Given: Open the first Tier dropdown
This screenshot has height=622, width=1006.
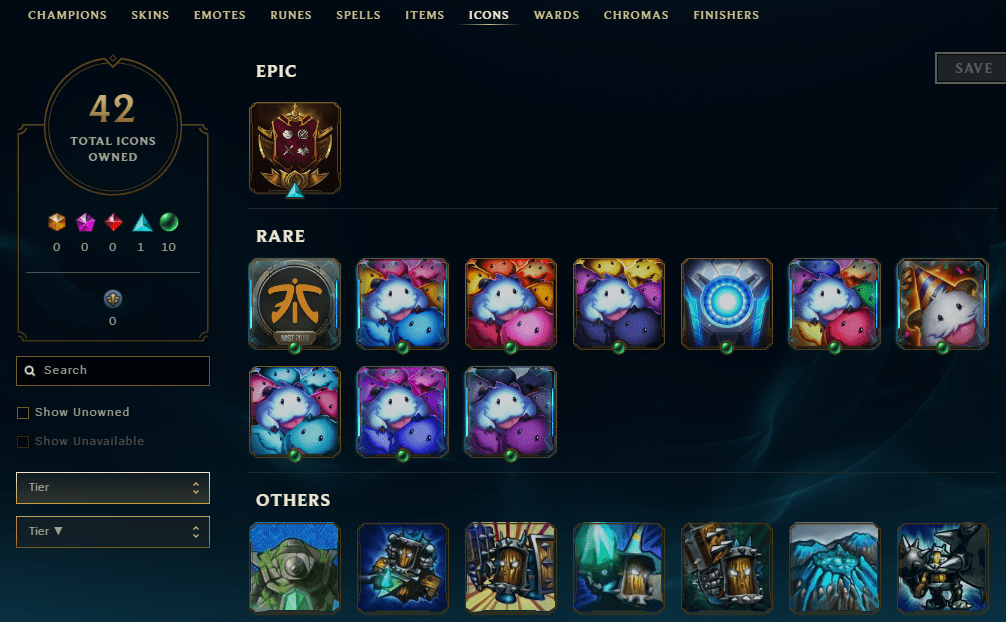Looking at the screenshot, I should 113,488.
